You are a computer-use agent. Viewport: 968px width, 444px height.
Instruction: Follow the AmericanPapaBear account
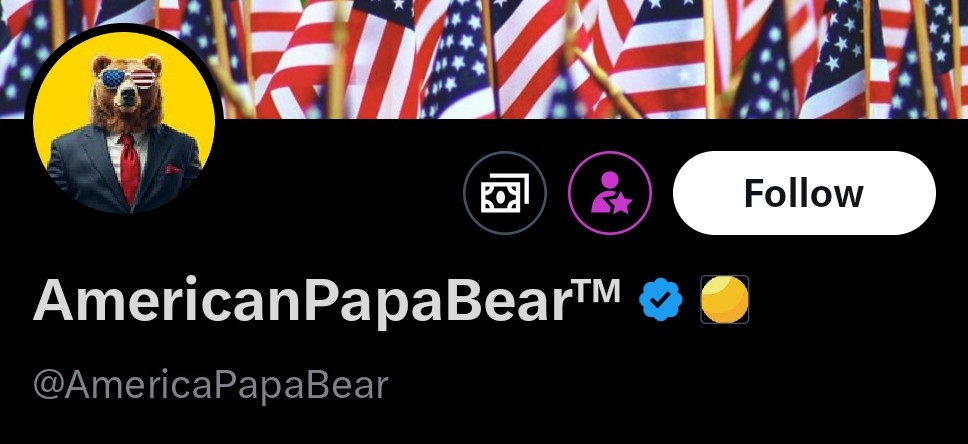804,193
